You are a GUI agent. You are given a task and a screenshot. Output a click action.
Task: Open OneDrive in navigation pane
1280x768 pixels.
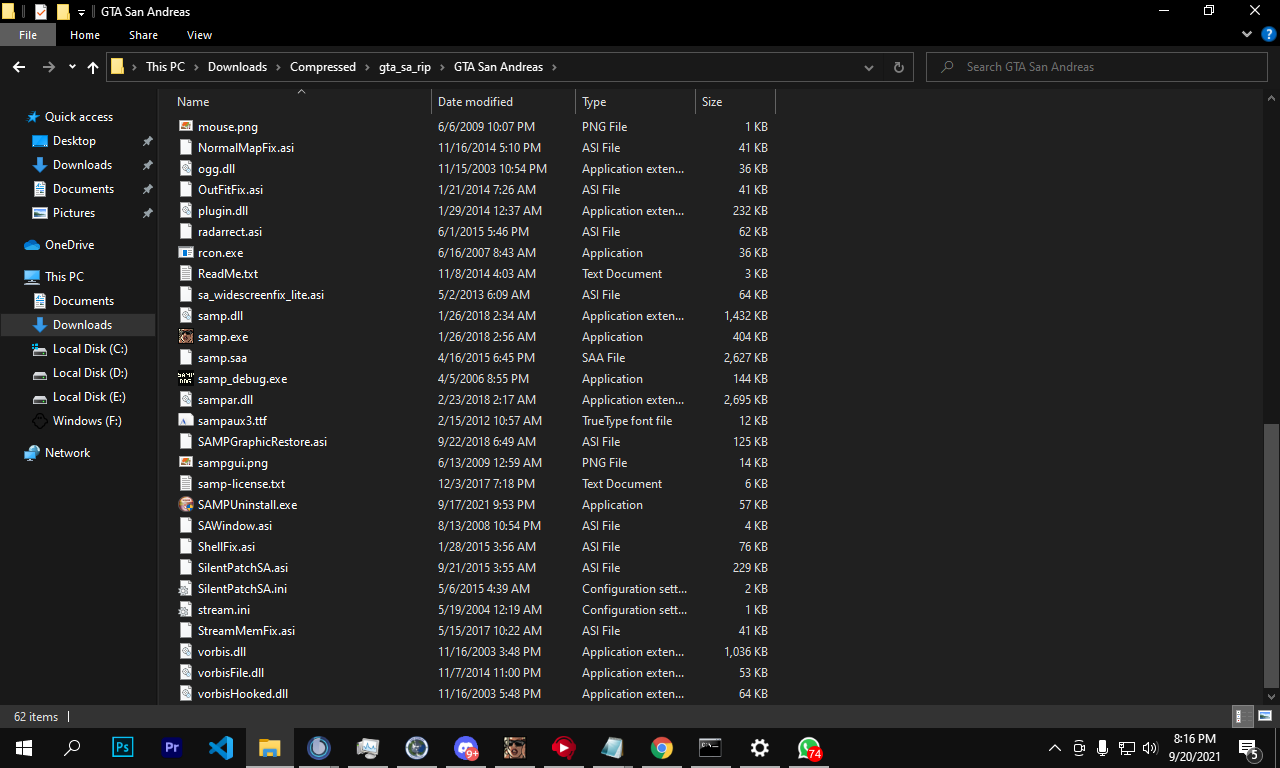[69, 245]
